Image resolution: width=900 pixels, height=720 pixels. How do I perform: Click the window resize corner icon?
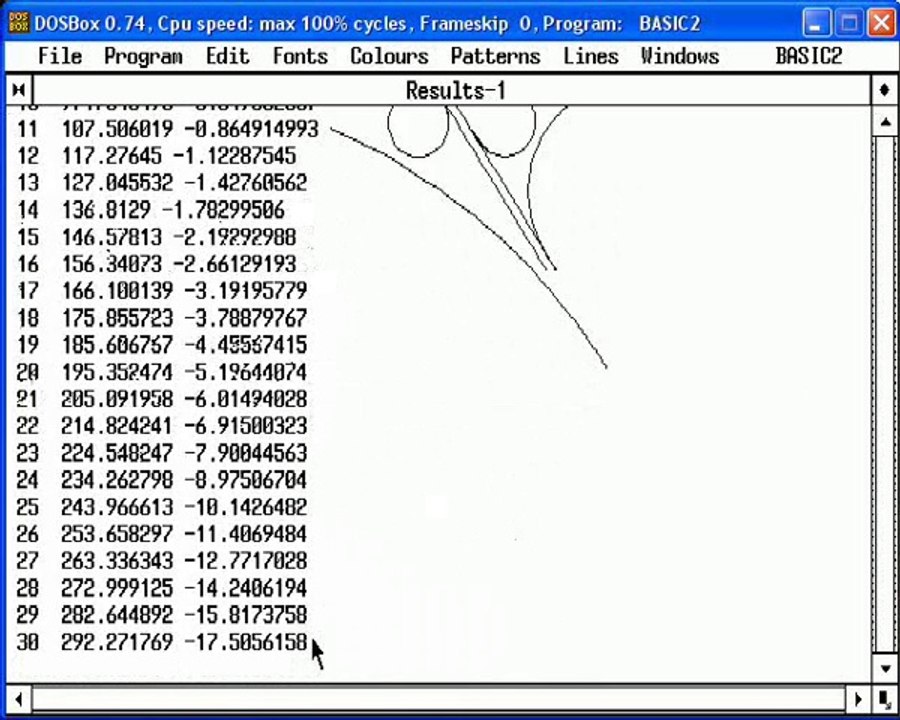pos(885,699)
